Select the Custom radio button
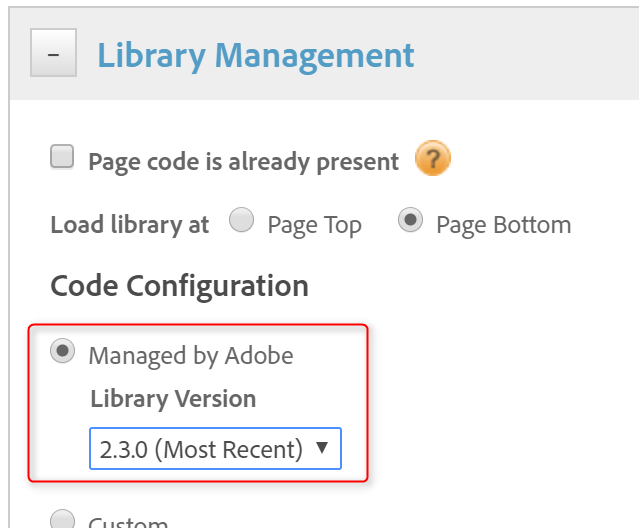 [x=62, y=519]
